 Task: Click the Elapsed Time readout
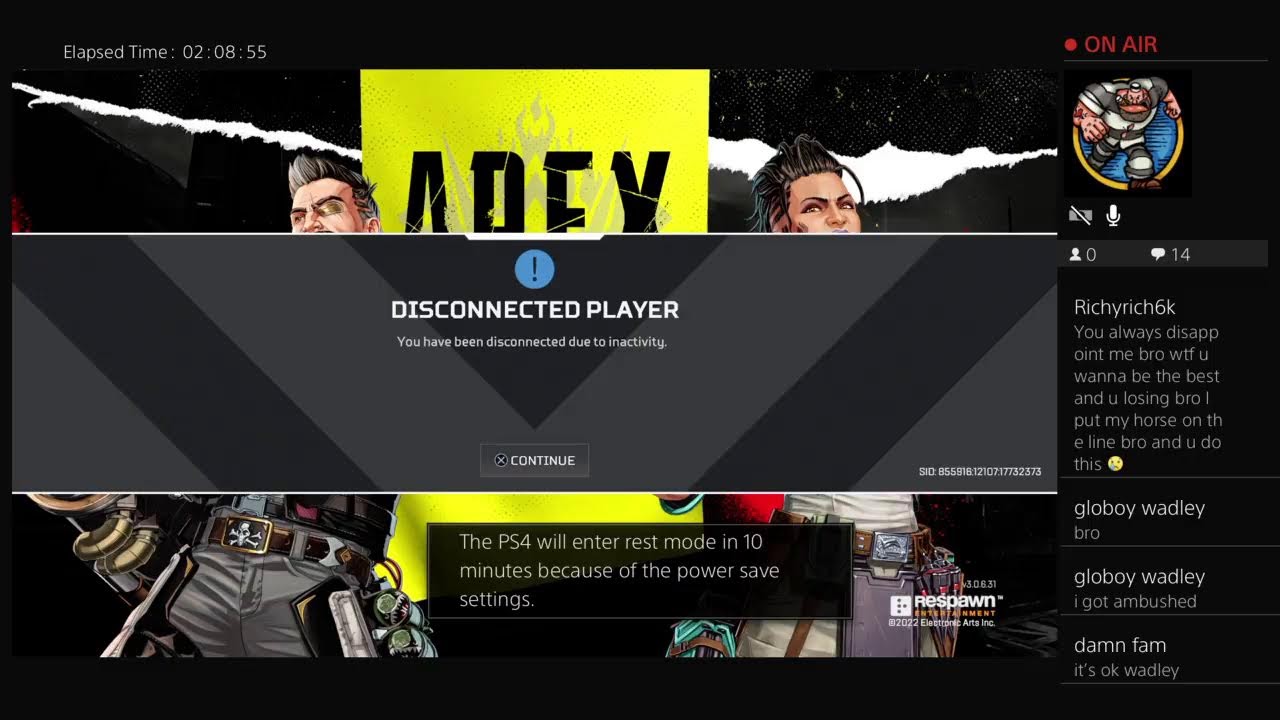pos(165,52)
